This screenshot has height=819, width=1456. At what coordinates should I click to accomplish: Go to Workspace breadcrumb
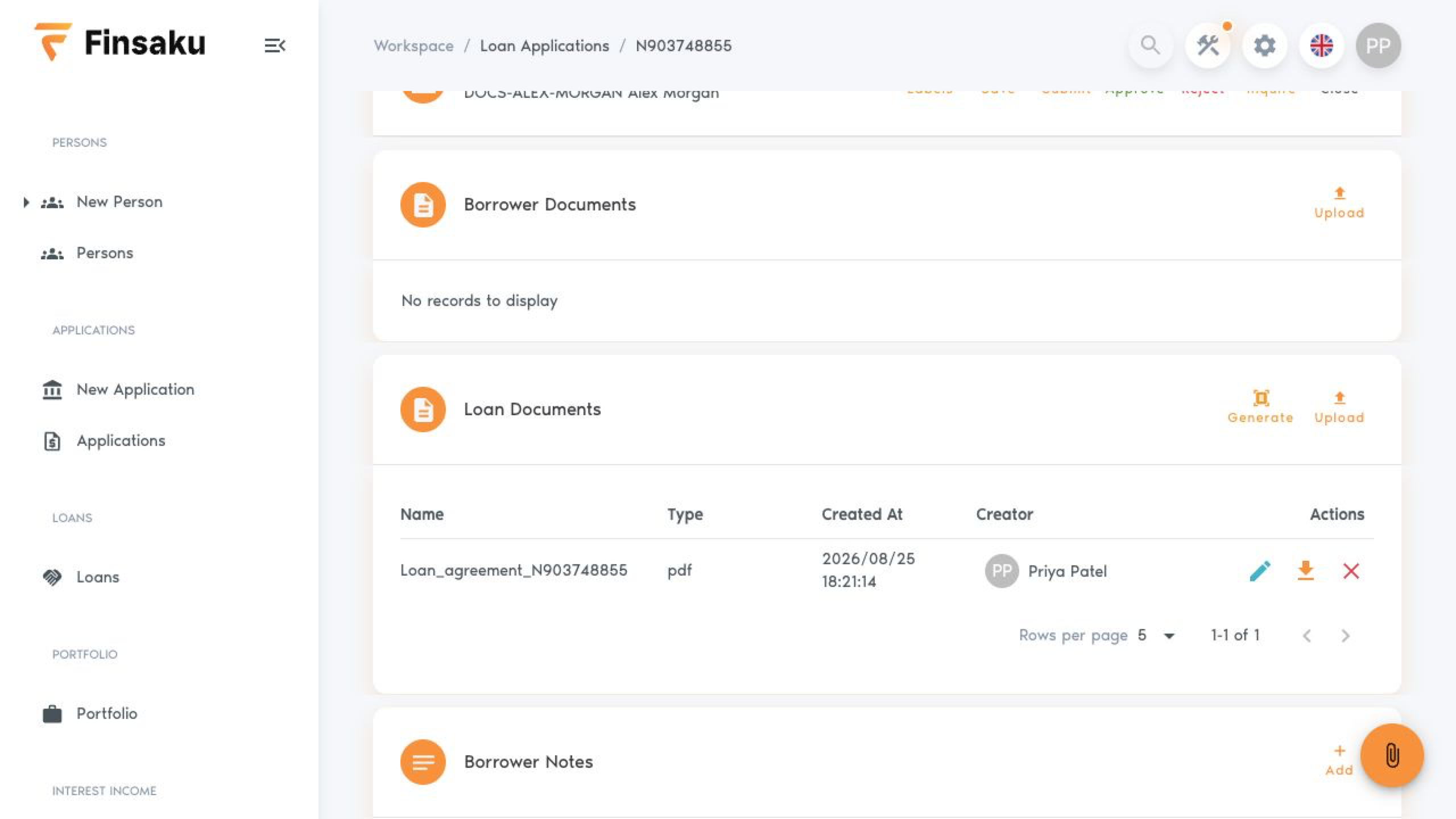[x=413, y=45]
